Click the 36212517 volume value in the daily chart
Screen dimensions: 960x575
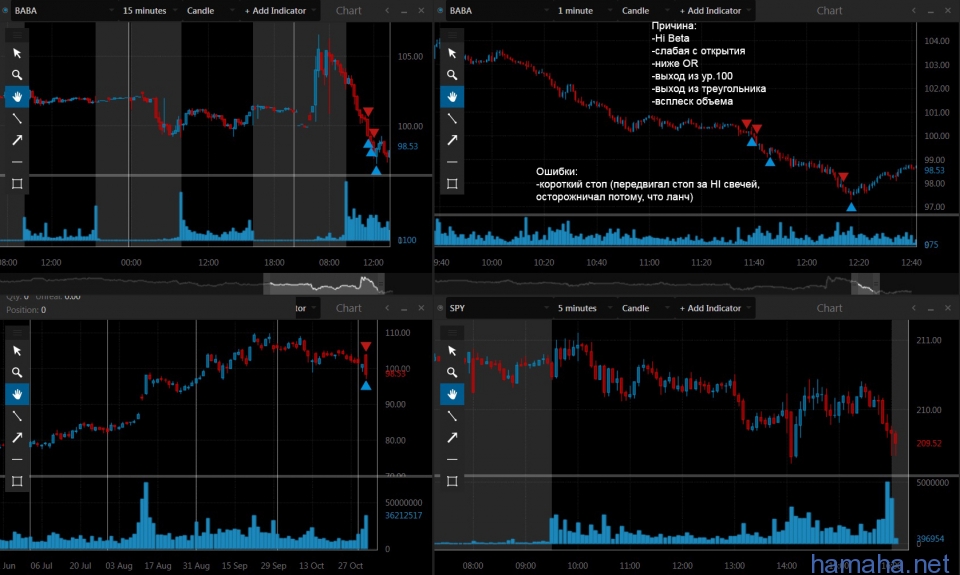tap(403, 516)
